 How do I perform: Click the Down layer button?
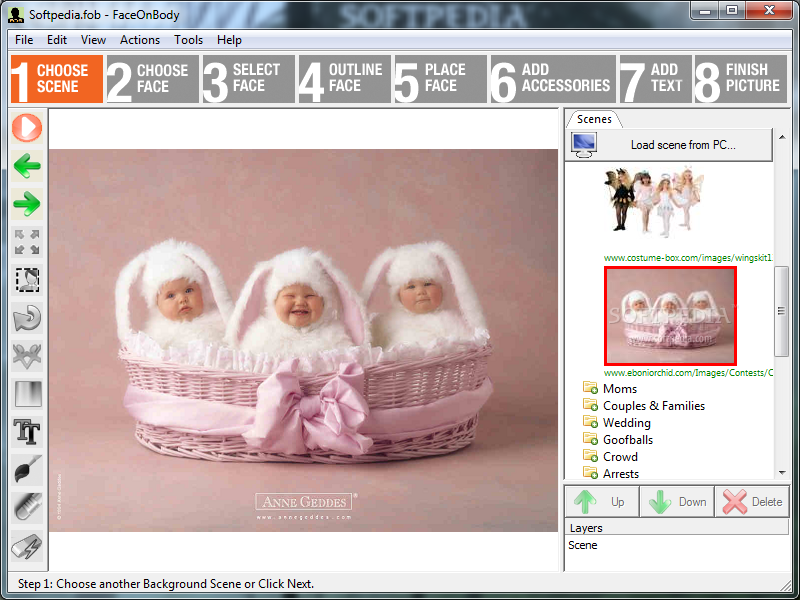click(677, 502)
